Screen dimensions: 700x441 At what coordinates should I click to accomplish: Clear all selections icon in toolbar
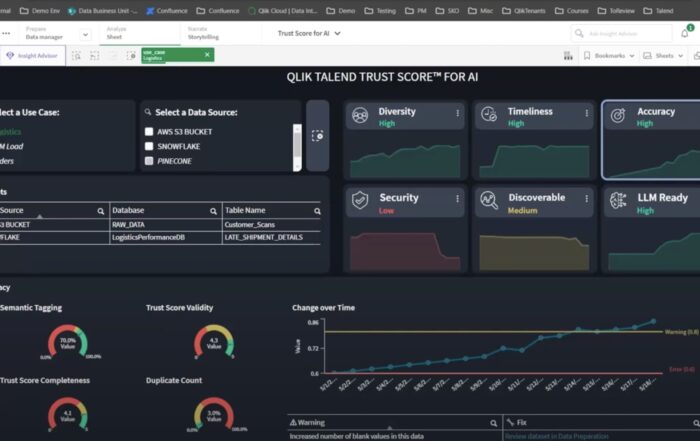coord(131,56)
